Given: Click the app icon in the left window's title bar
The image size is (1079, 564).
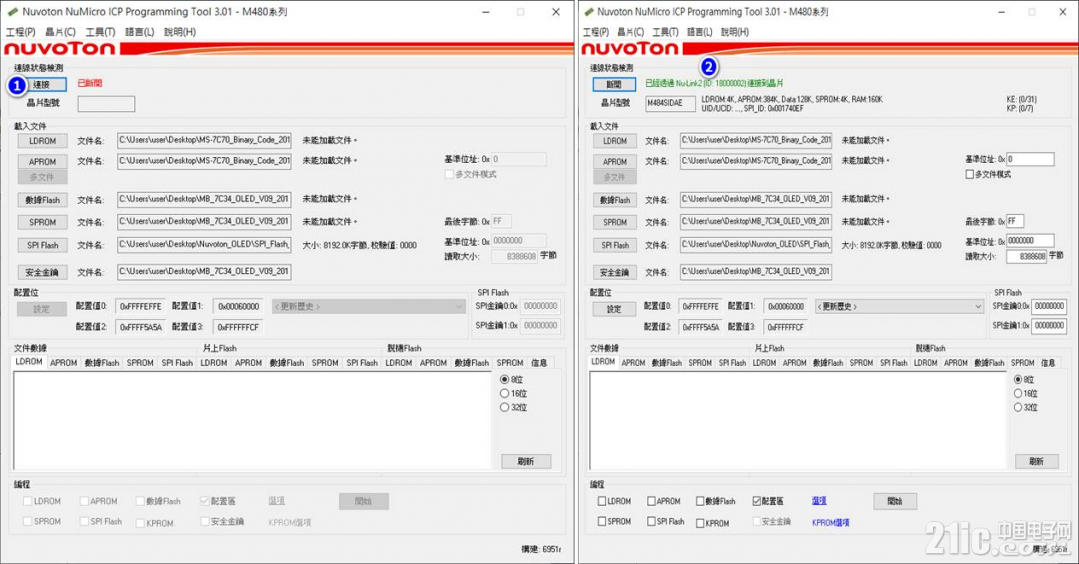Looking at the screenshot, I should coord(12,12).
